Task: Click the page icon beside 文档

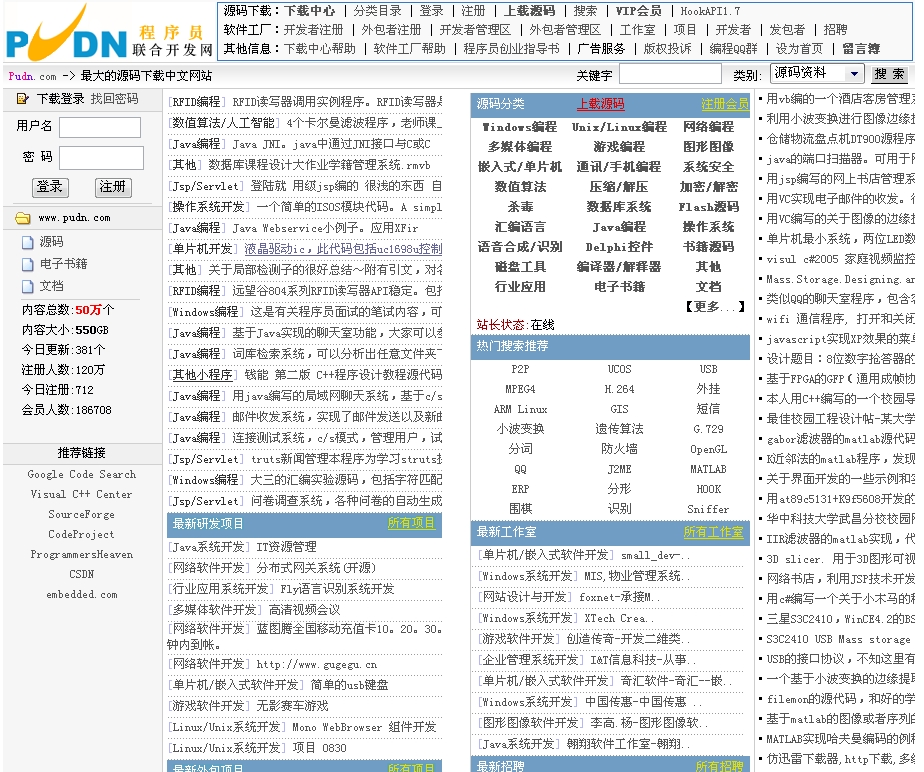Action: click(x=28, y=286)
